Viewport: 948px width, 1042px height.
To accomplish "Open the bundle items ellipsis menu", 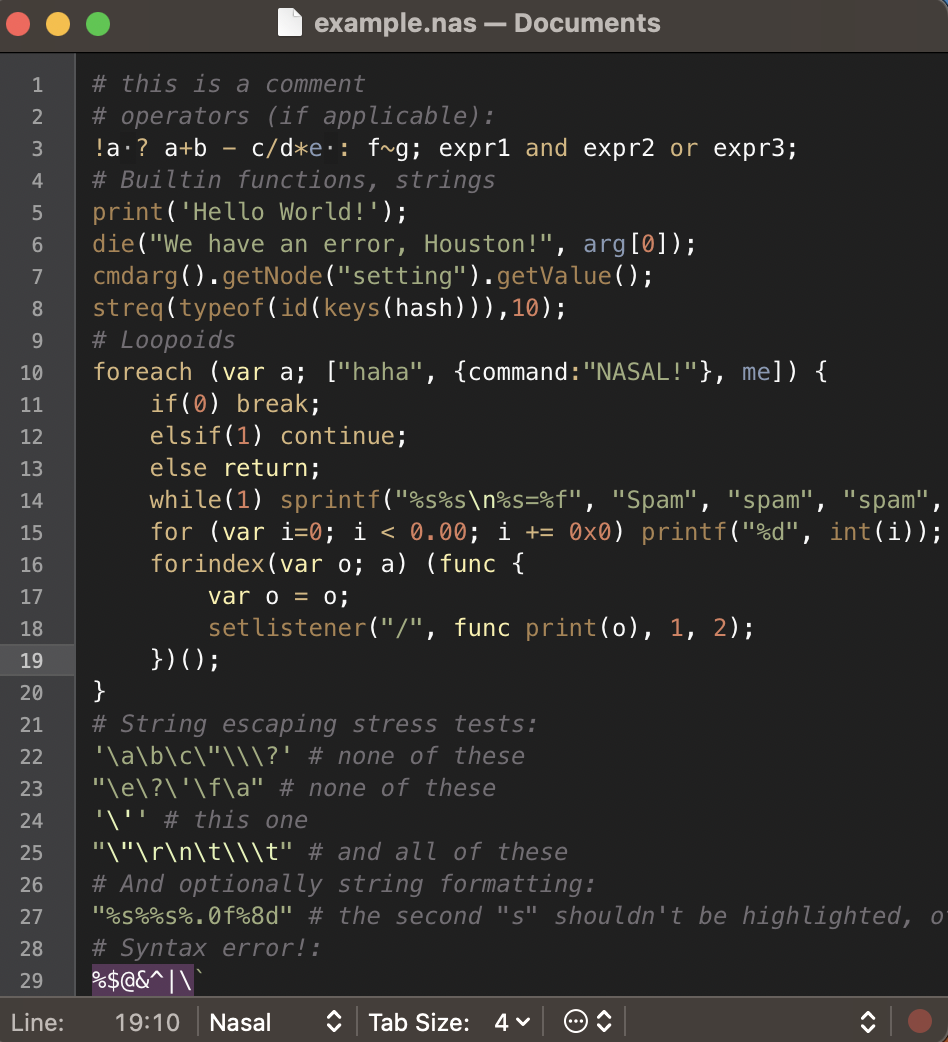I will tap(575, 1021).
